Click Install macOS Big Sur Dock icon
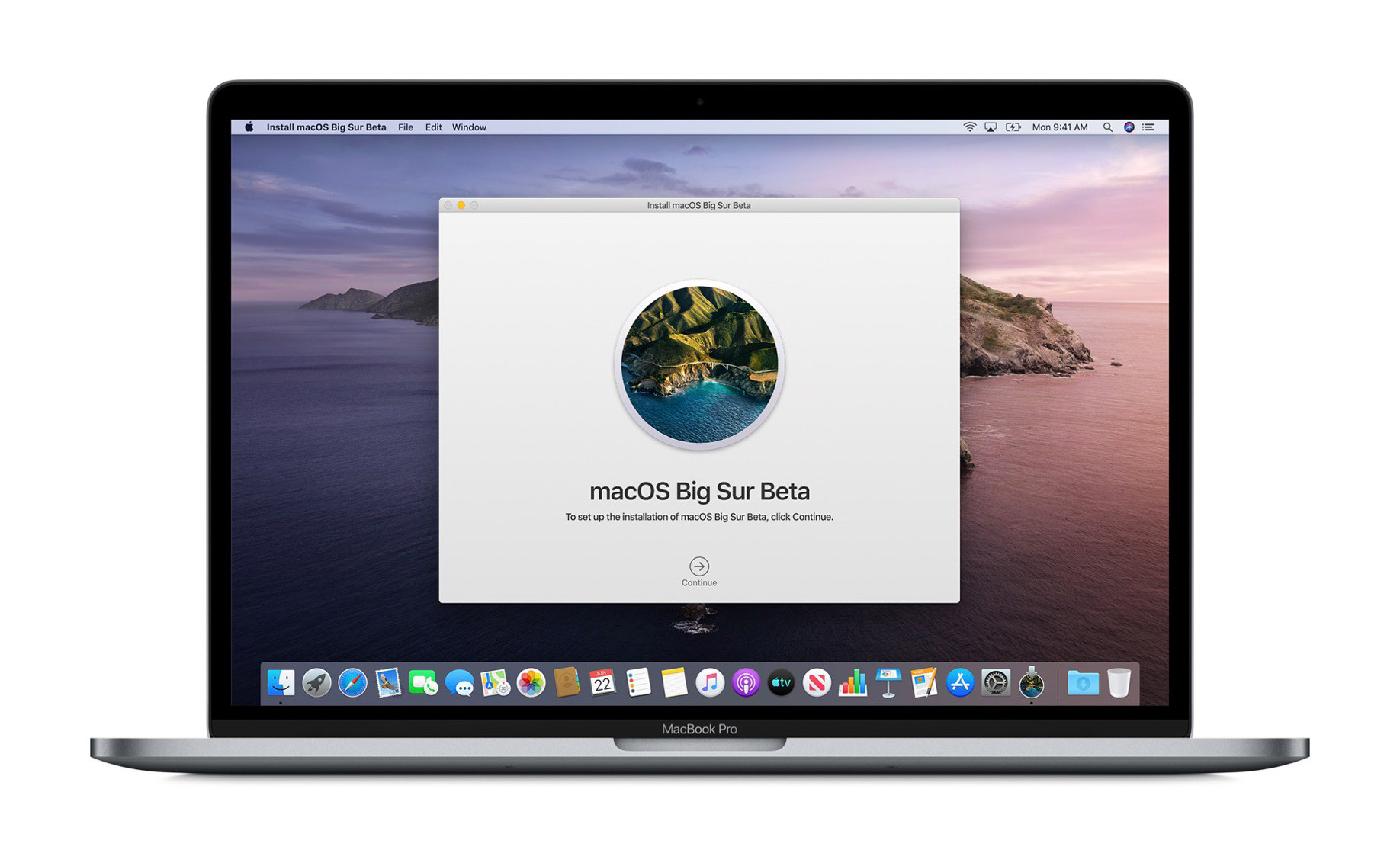This screenshot has height=866, width=1400. (x=1032, y=682)
